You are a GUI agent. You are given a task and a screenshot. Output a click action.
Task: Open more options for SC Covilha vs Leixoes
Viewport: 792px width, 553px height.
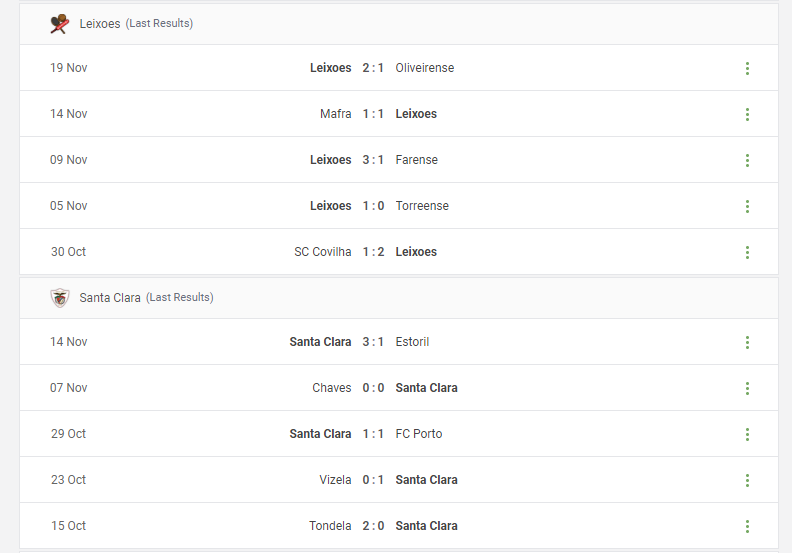(x=747, y=252)
